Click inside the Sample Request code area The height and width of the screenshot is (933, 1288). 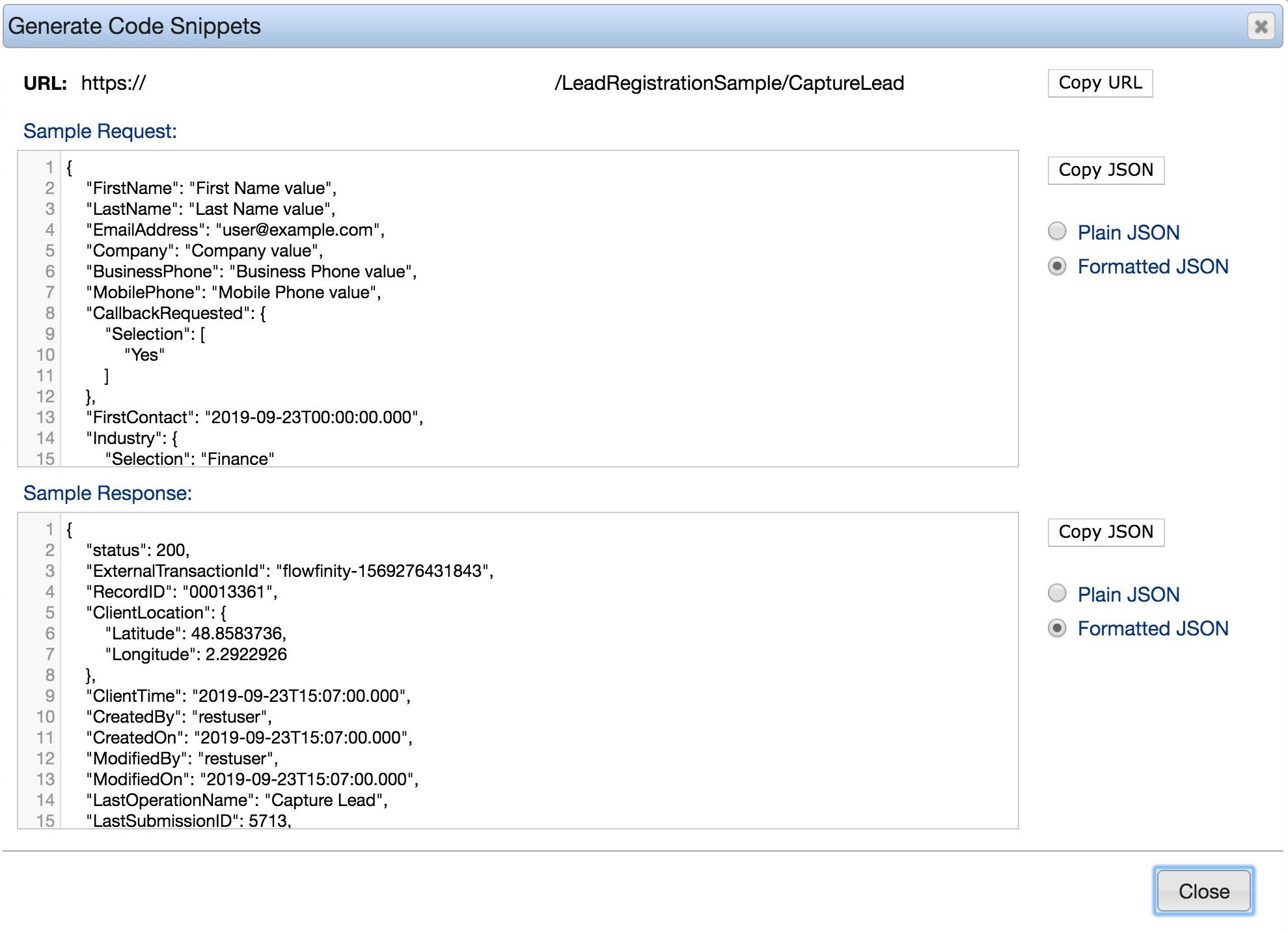click(521, 306)
